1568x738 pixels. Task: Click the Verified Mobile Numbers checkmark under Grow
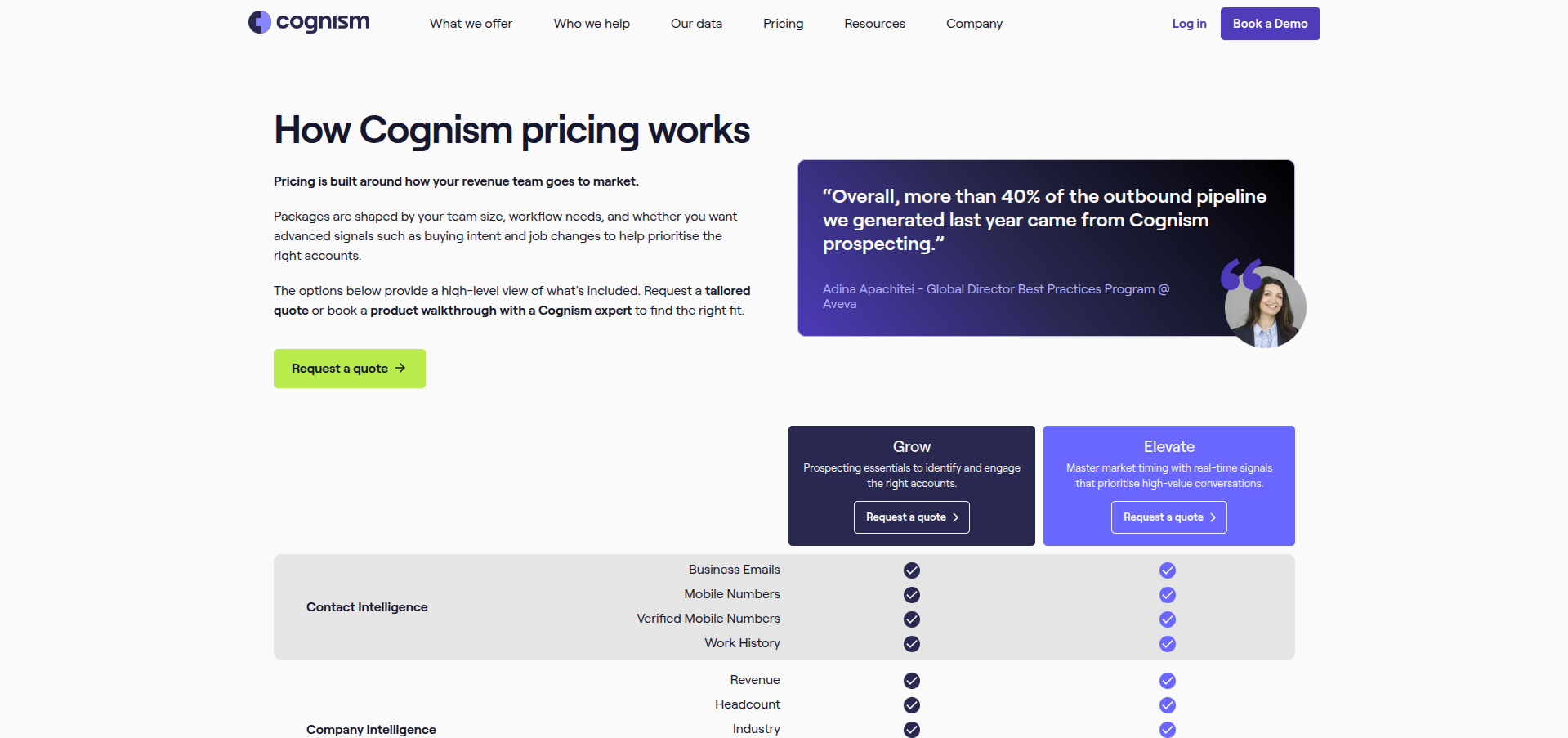click(x=911, y=619)
